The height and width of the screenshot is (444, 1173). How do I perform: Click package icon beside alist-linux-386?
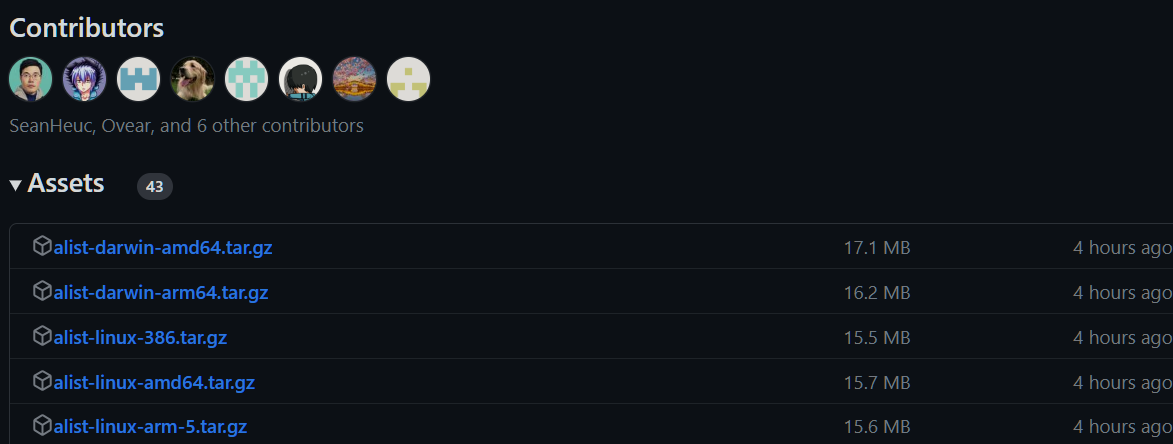point(43,336)
